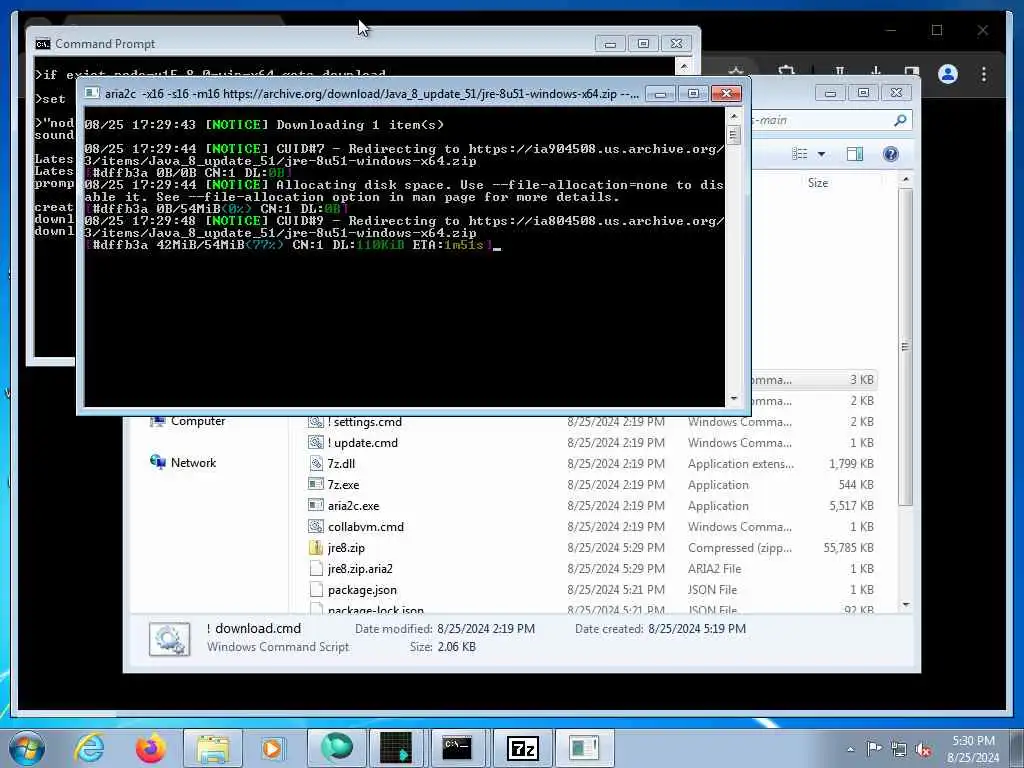Open the Explorer view options dropdown arrow
This screenshot has width=1024, height=768.
pos(822,154)
